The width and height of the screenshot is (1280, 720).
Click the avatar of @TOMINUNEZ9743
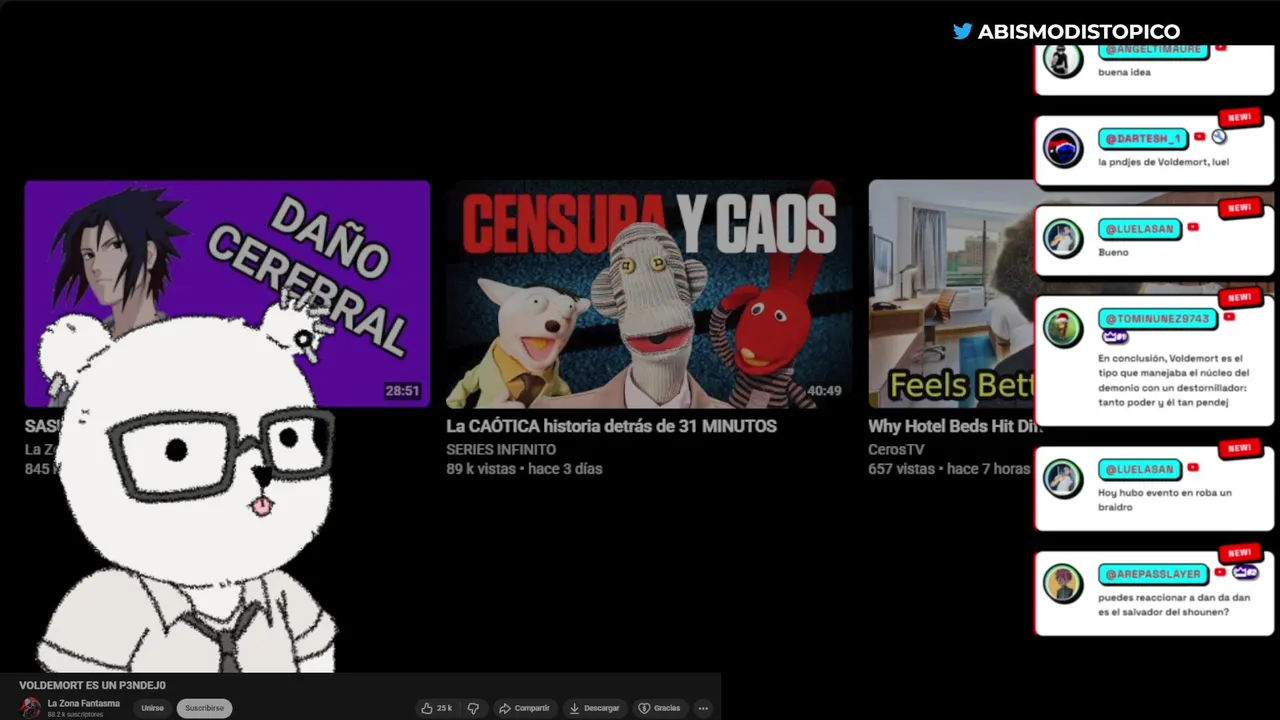(1063, 328)
